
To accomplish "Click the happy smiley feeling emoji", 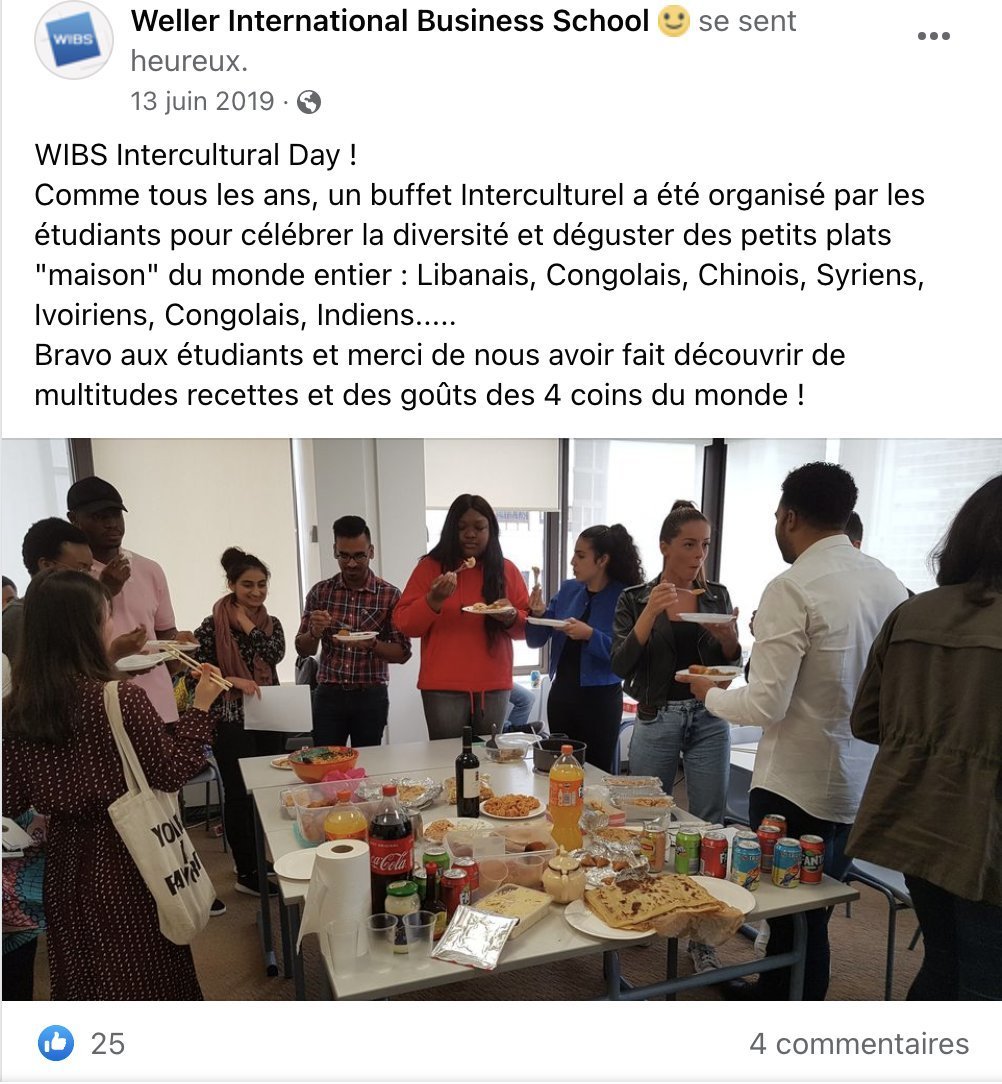I will pyautogui.click(x=674, y=20).
